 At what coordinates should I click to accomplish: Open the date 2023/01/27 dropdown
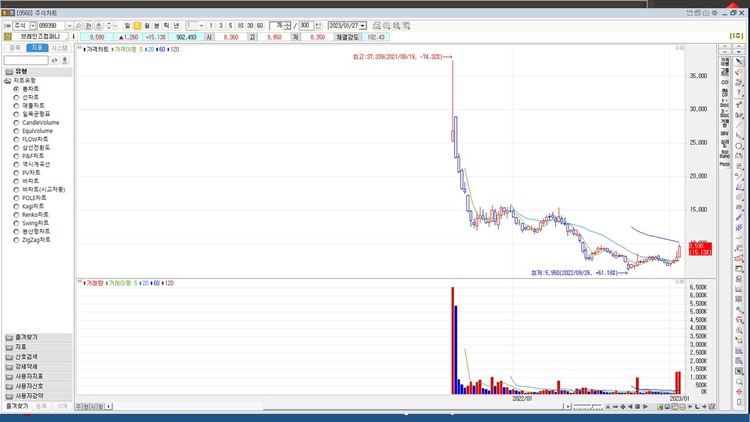[363, 26]
